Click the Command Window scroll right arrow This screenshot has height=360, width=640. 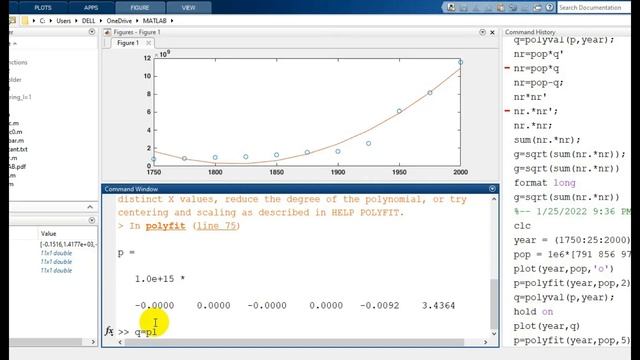[485, 342]
